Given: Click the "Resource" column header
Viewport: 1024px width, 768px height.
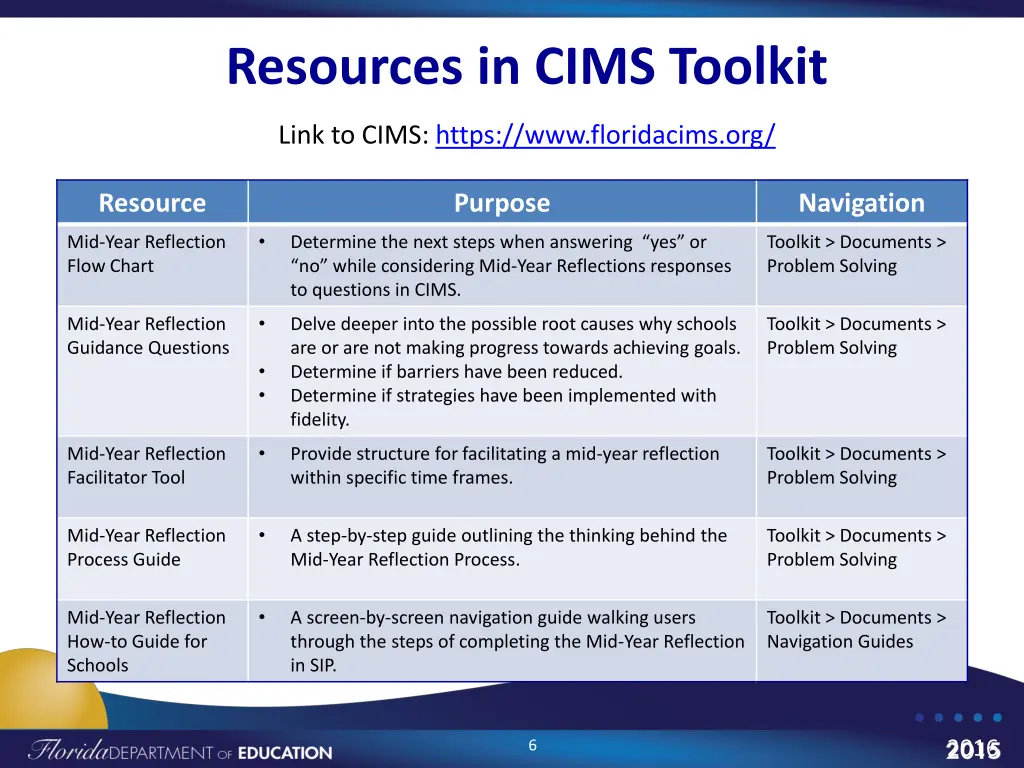Looking at the screenshot, I should click(152, 202).
